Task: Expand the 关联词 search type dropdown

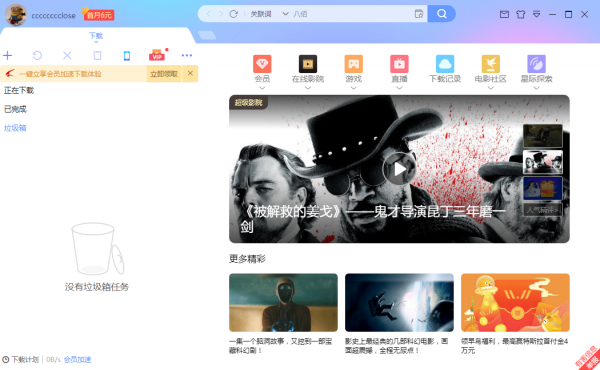Action: tap(285, 14)
